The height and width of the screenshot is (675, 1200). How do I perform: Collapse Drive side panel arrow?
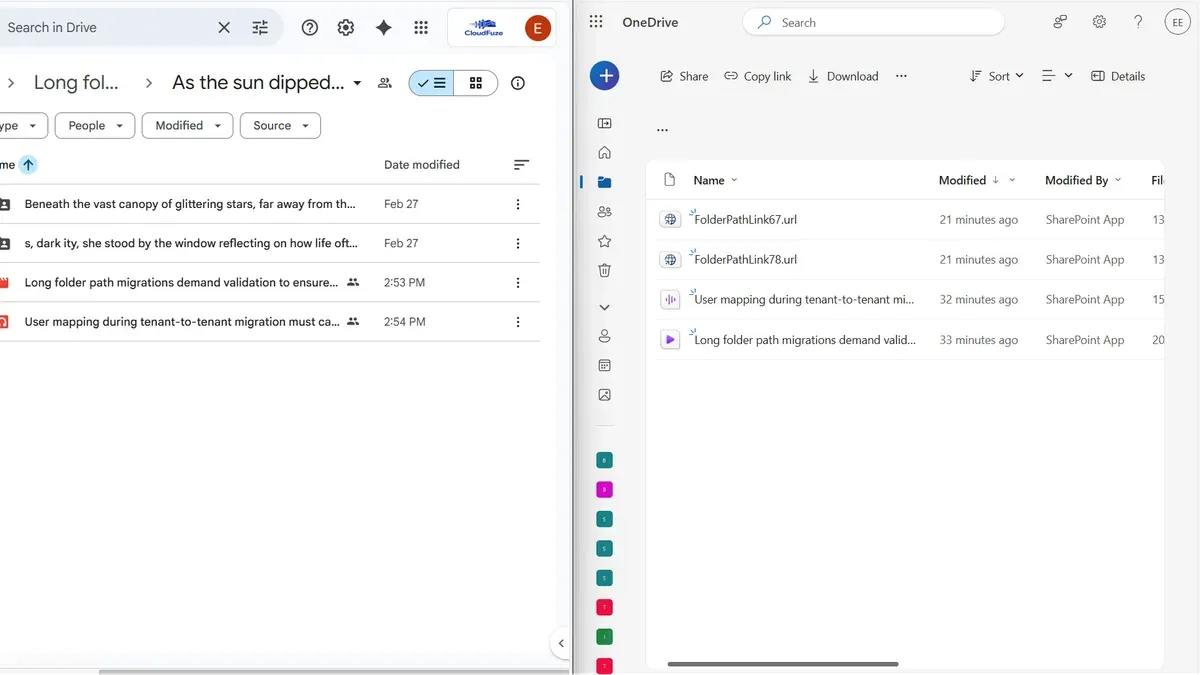(561, 643)
